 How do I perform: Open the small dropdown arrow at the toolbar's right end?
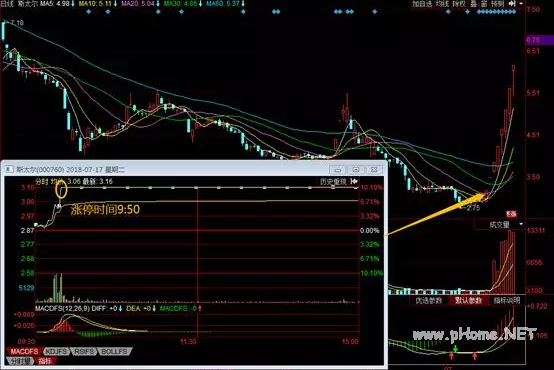(521, 4)
